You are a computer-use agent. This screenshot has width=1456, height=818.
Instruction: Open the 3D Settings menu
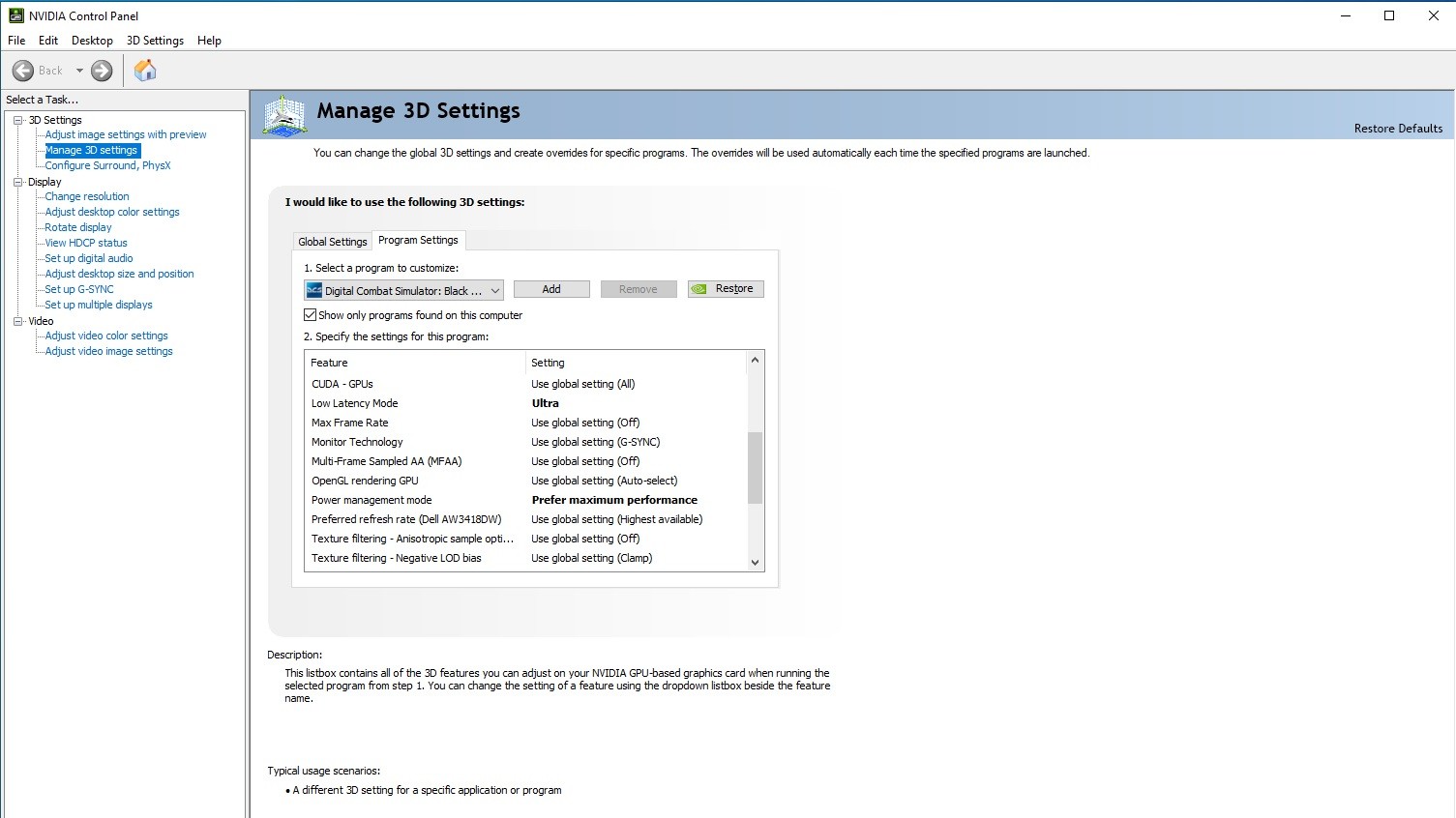point(155,41)
